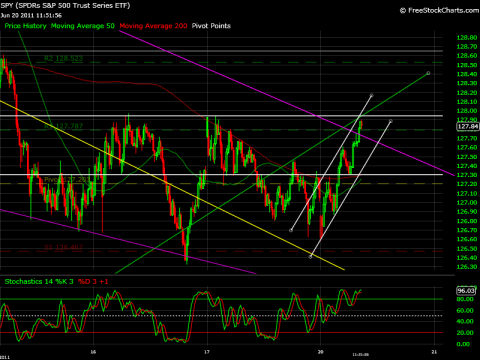Click the current time marker on time axis

pyautogui.click(x=361, y=355)
